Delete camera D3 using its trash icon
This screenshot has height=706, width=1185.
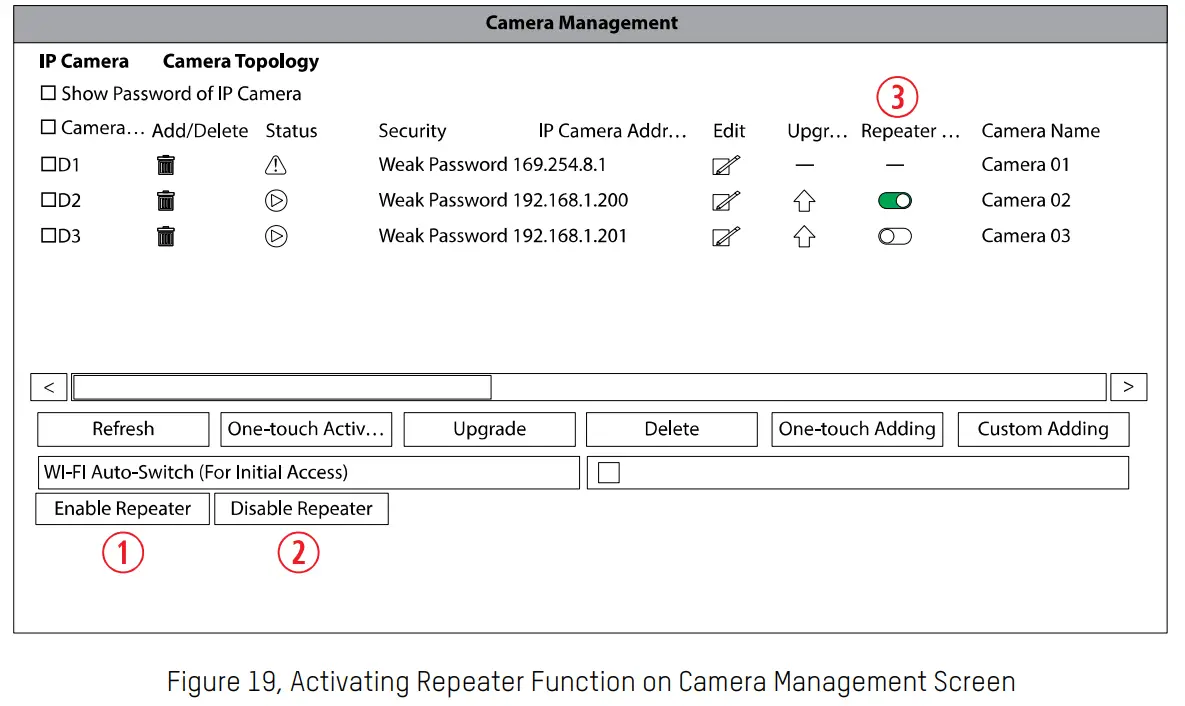point(165,236)
